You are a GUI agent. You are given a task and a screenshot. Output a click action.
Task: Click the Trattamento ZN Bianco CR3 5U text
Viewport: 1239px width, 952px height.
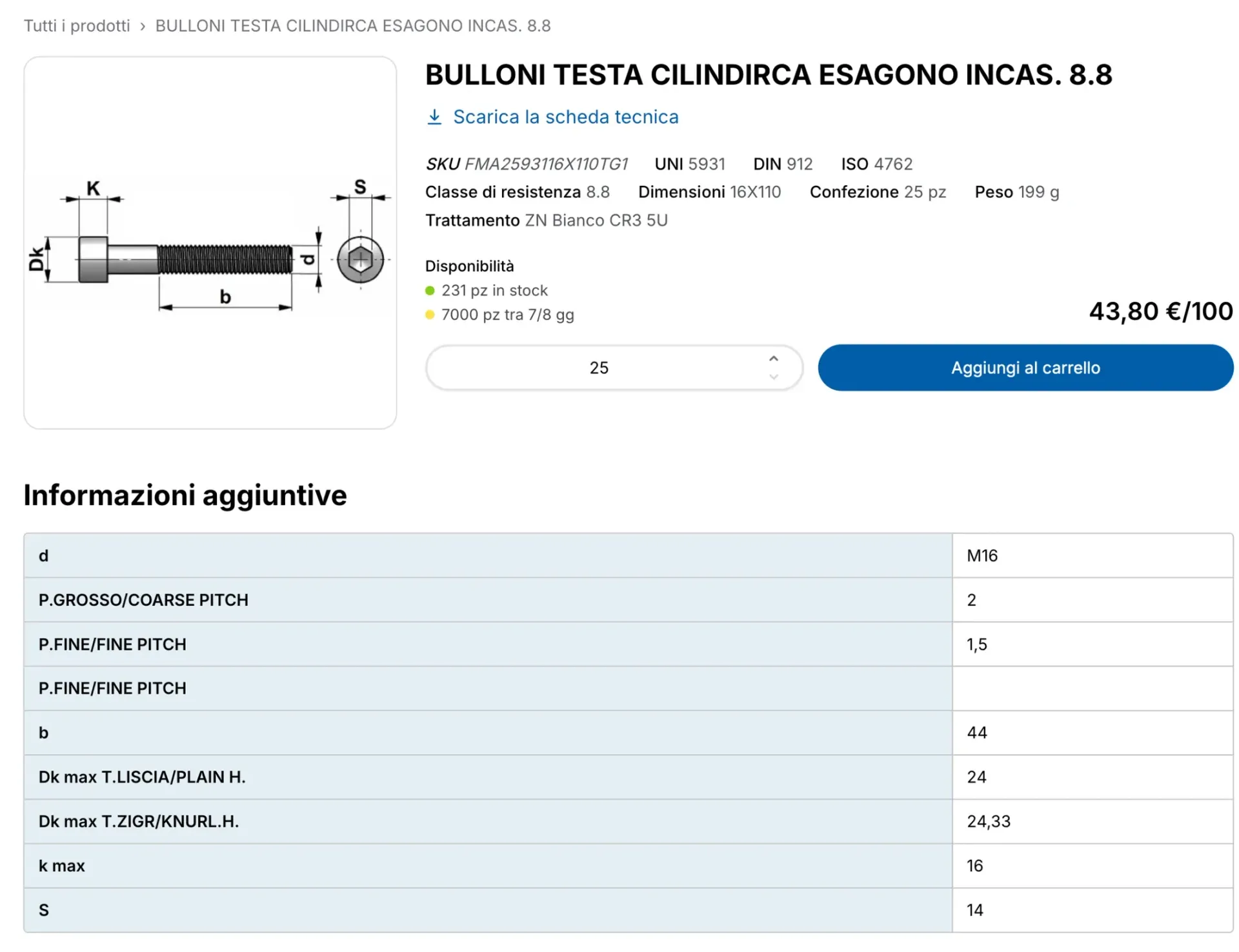point(547,221)
